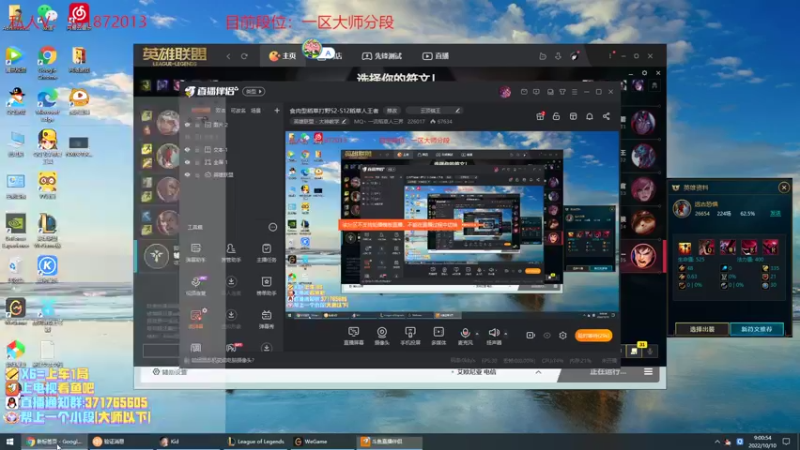Image resolution: width=800 pixels, height=450 pixels.
Task: Add a new scene with plus button
Action: (277, 110)
